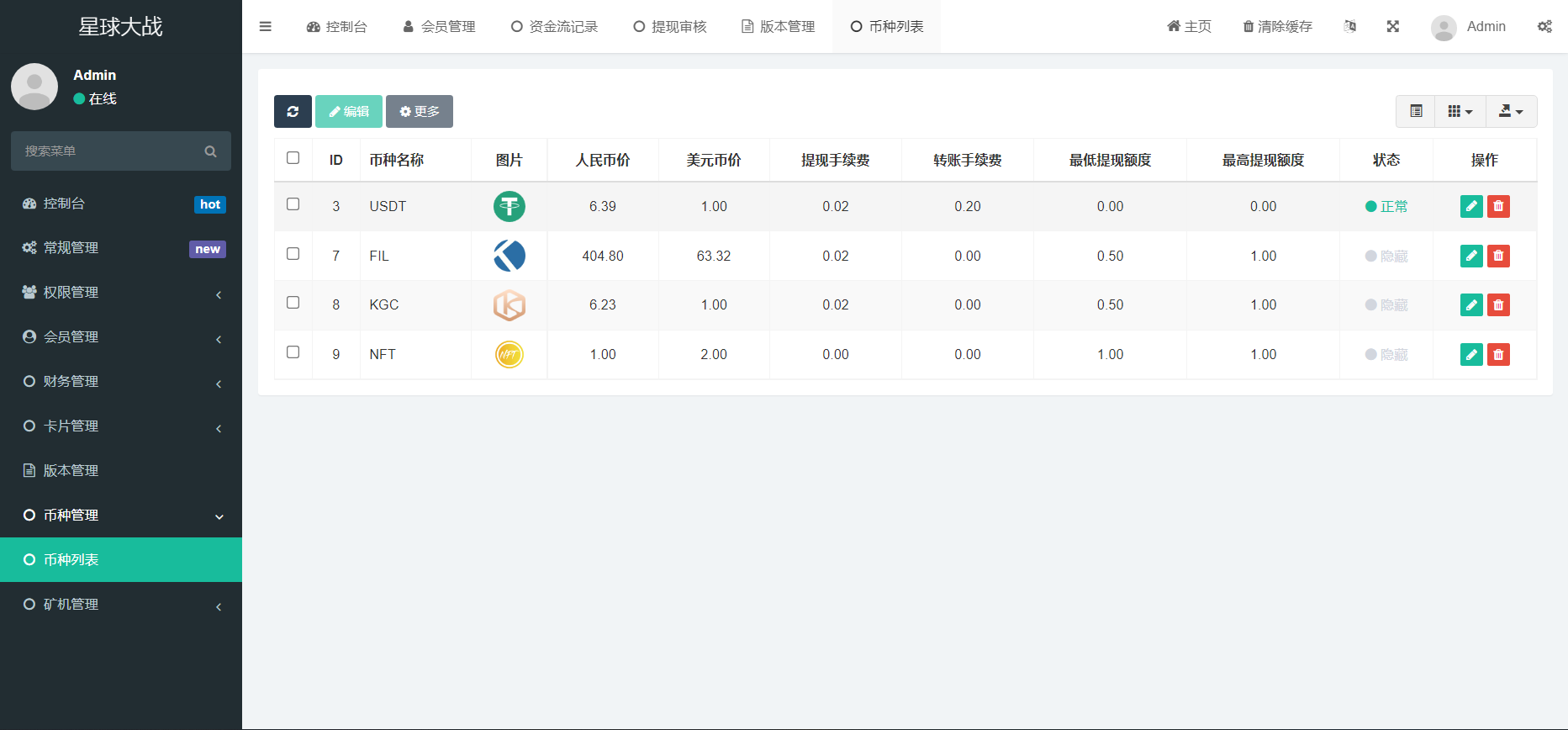Sort by 人民币价 column header
Viewport: 1568px width, 730px height.
click(x=603, y=160)
